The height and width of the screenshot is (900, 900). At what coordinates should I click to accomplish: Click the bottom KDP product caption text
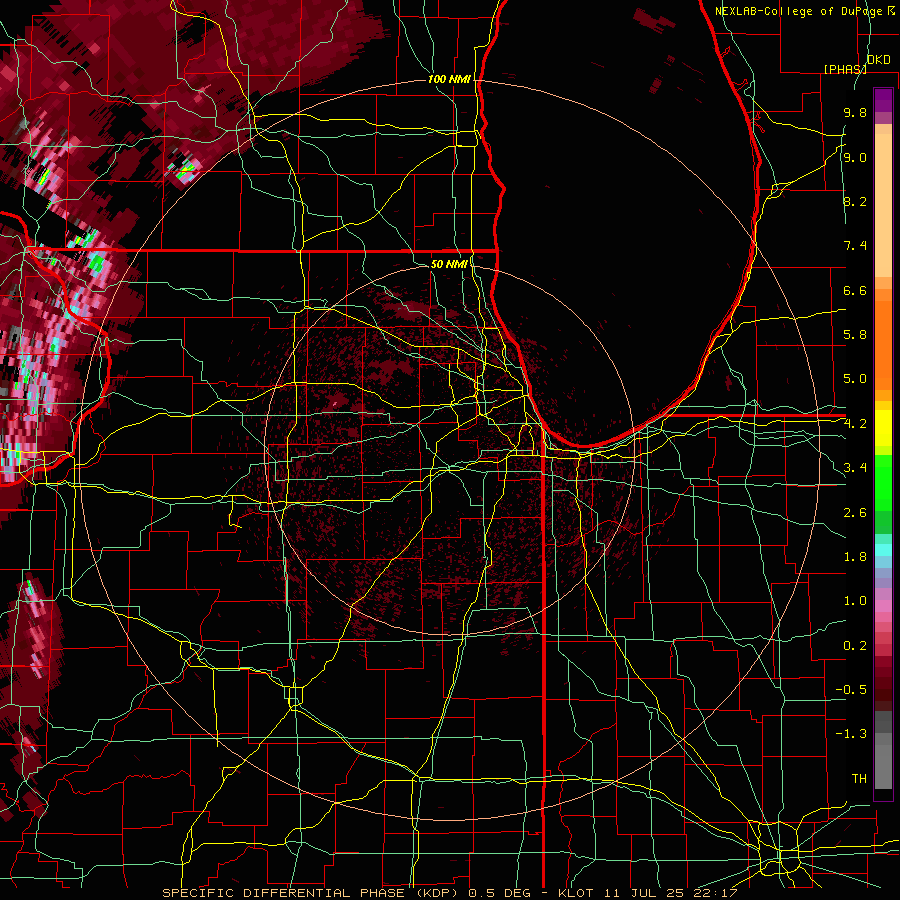coord(449,893)
